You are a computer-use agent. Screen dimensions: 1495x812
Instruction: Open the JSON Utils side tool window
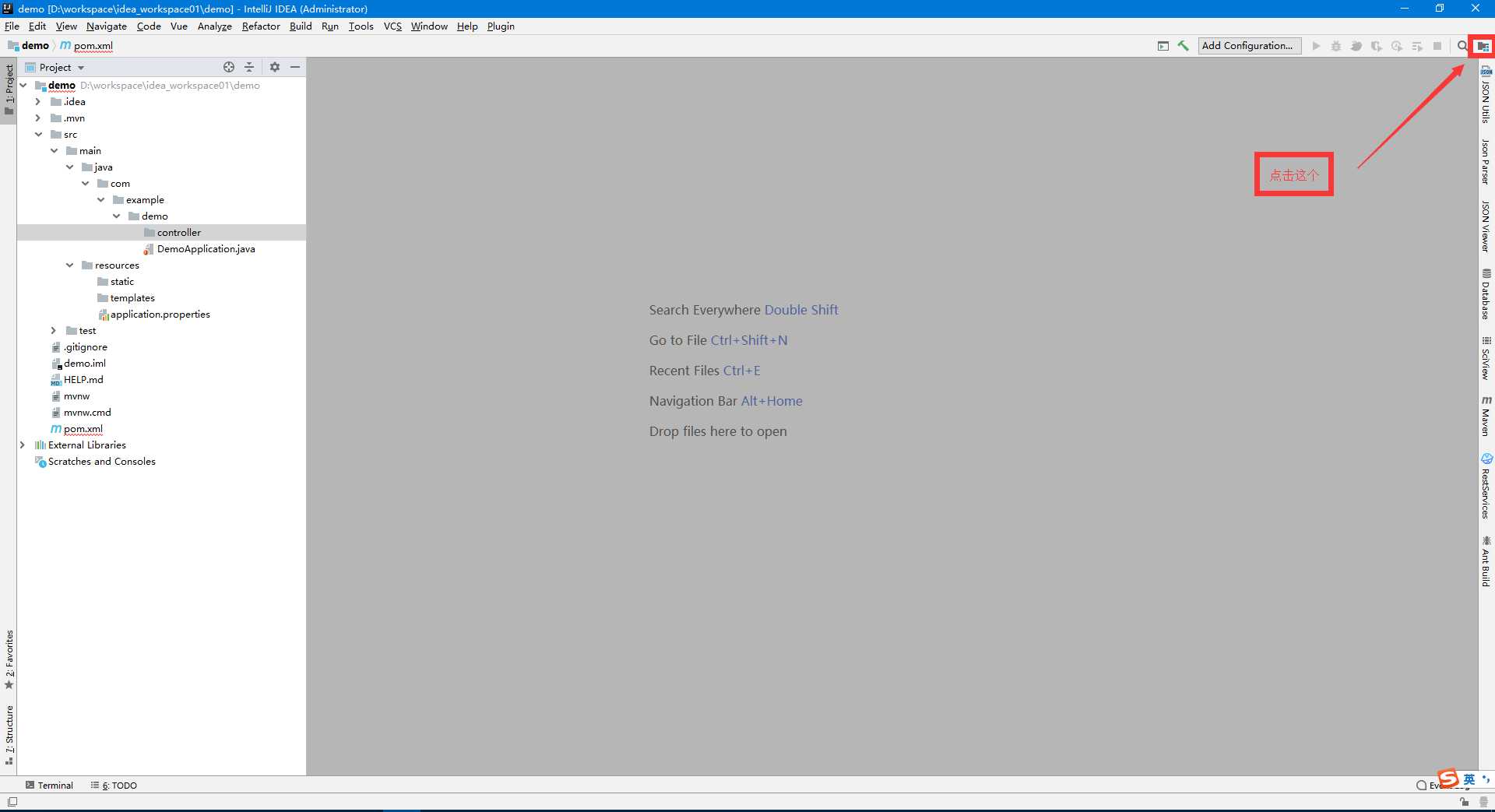pos(1486,93)
